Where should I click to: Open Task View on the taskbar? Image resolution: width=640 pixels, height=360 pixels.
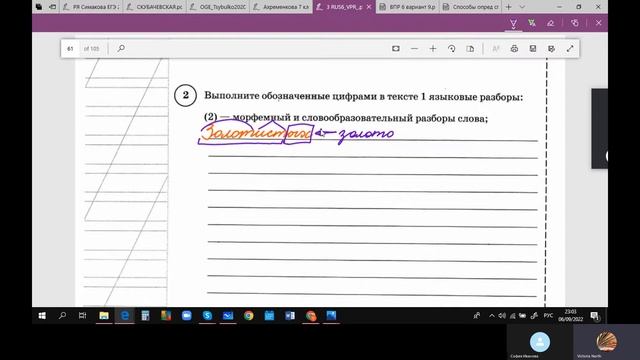click(x=82, y=316)
